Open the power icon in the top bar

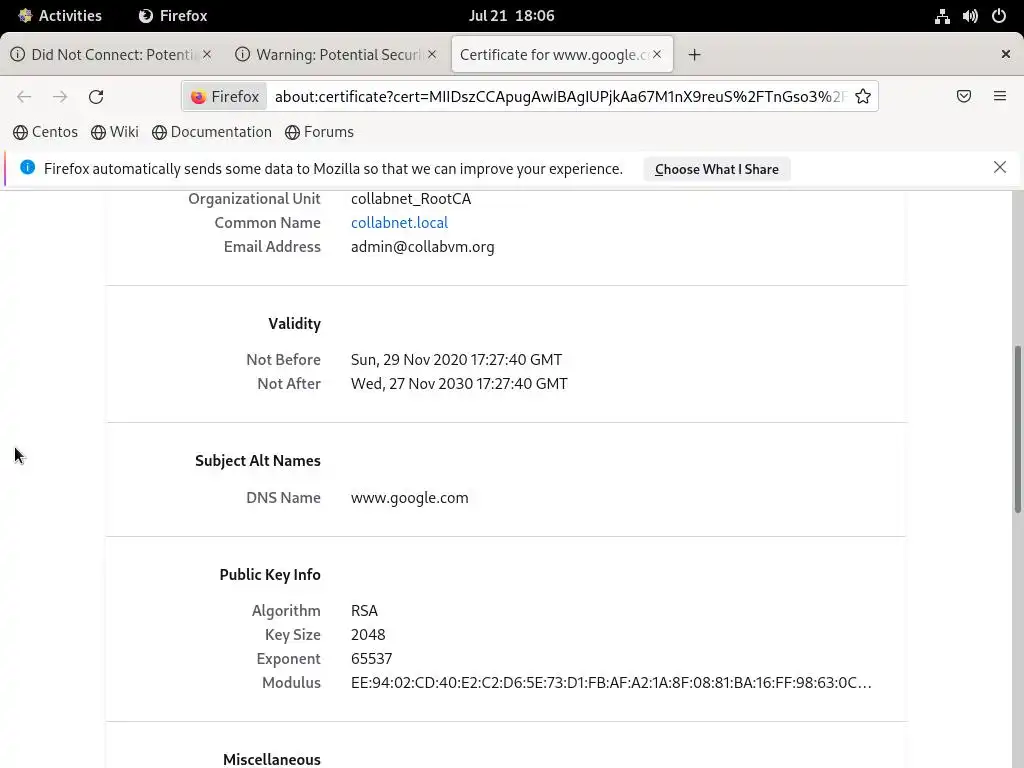tap(999, 16)
